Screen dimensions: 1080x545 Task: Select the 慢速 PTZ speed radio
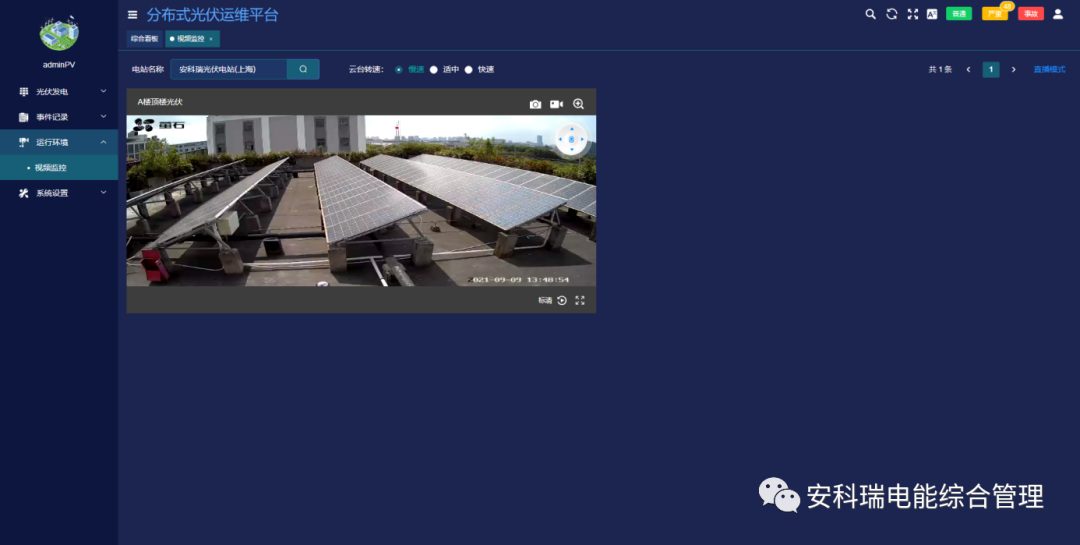(399, 70)
